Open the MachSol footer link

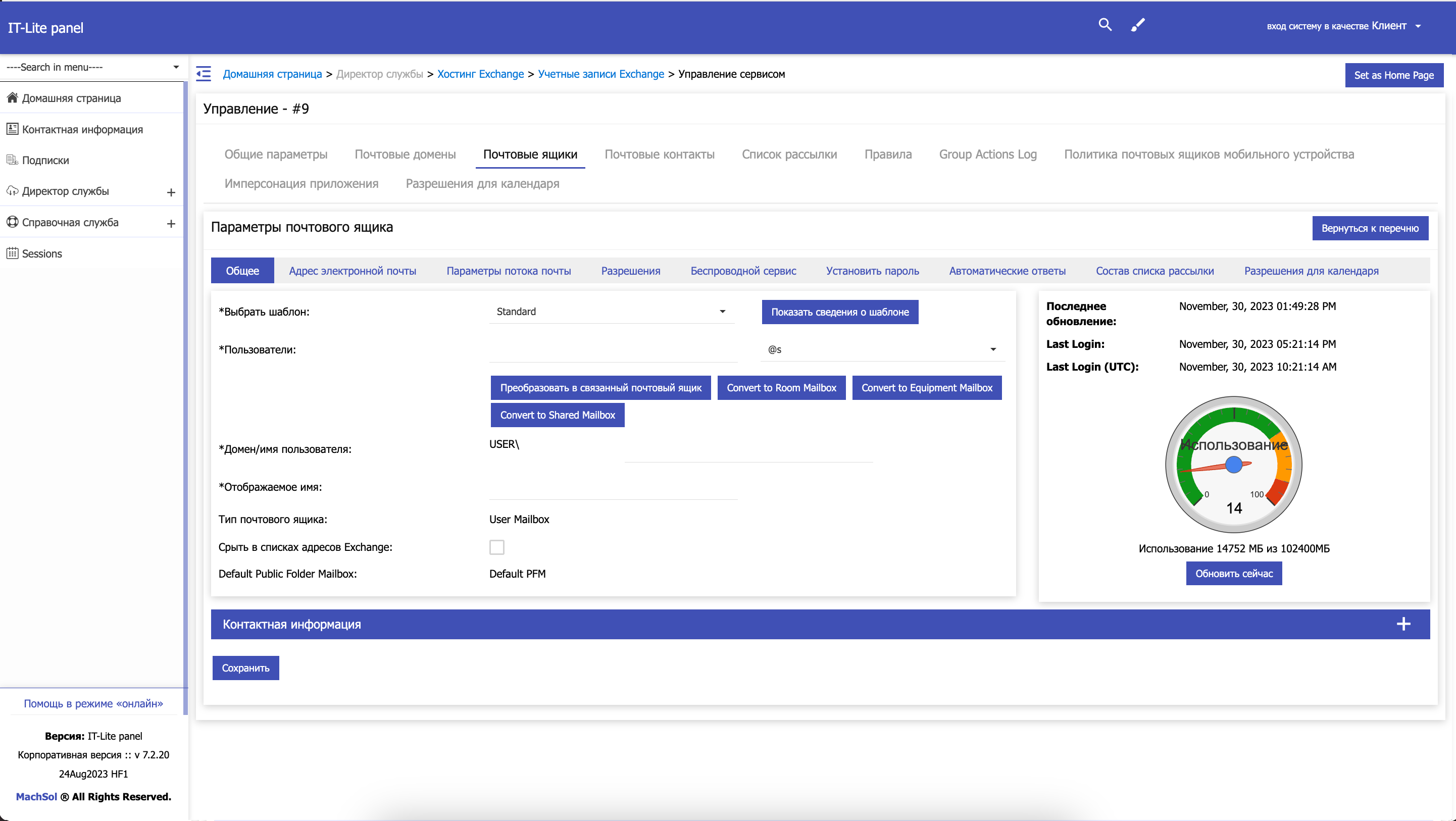tap(36, 797)
